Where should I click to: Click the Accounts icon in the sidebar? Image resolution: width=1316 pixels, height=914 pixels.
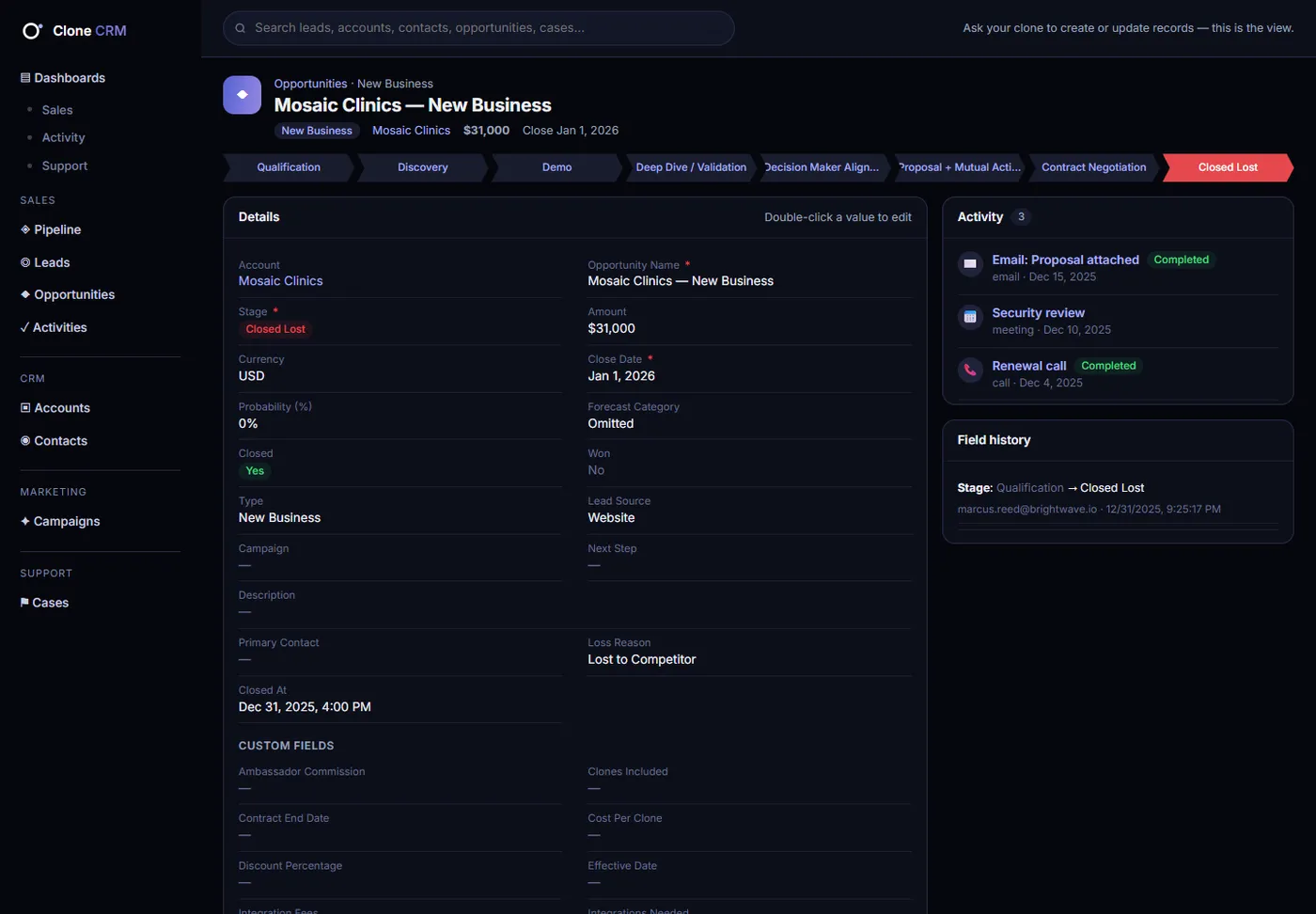(x=25, y=408)
